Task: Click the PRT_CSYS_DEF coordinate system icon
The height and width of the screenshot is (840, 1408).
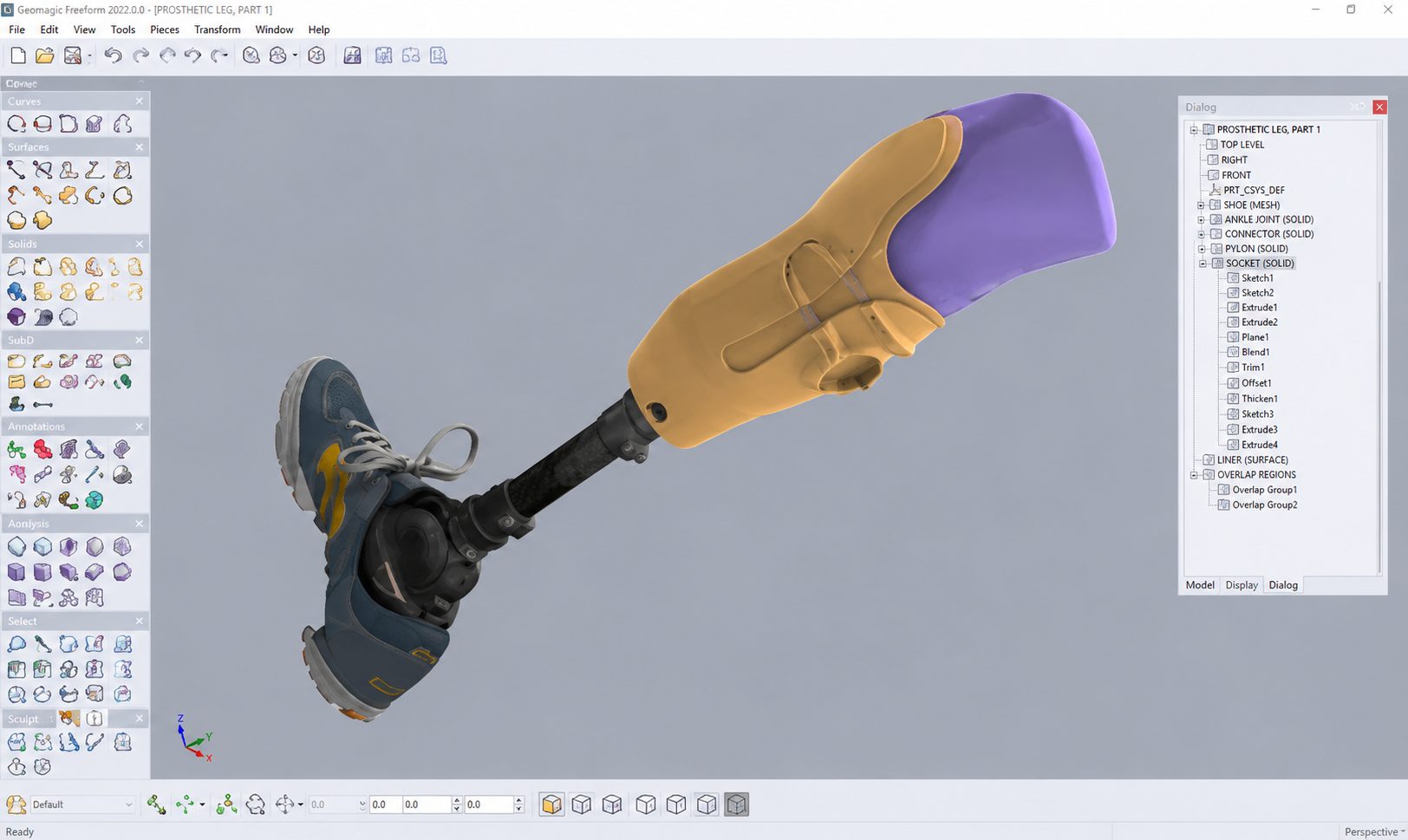Action: (1215, 190)
